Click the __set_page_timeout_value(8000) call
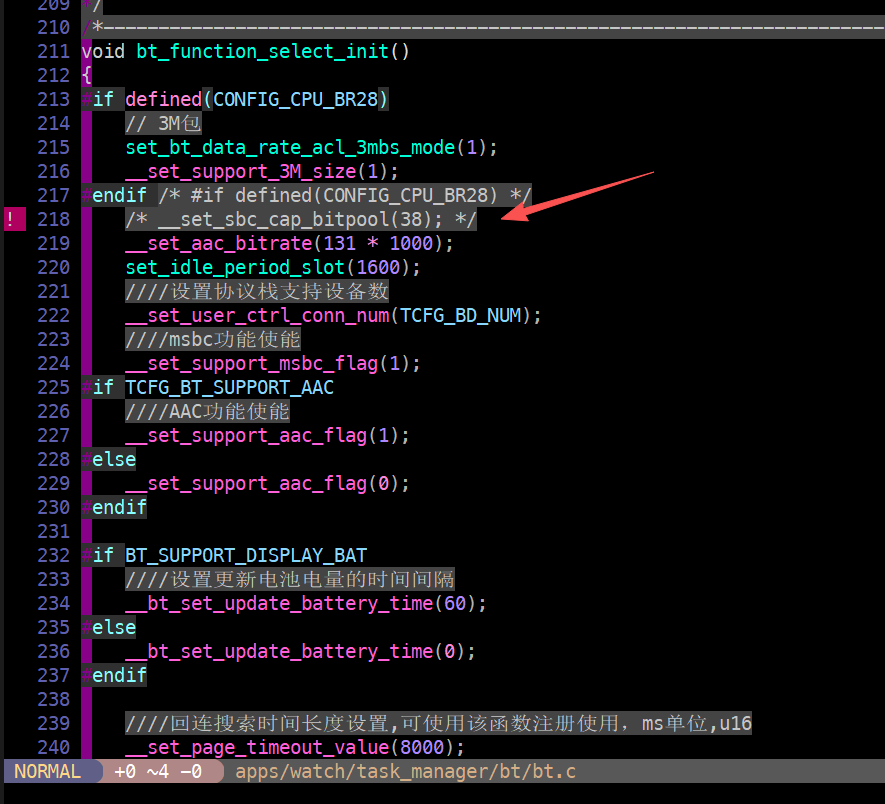Image resolution: width=885 pixels, height=804 pixels. 295,747
